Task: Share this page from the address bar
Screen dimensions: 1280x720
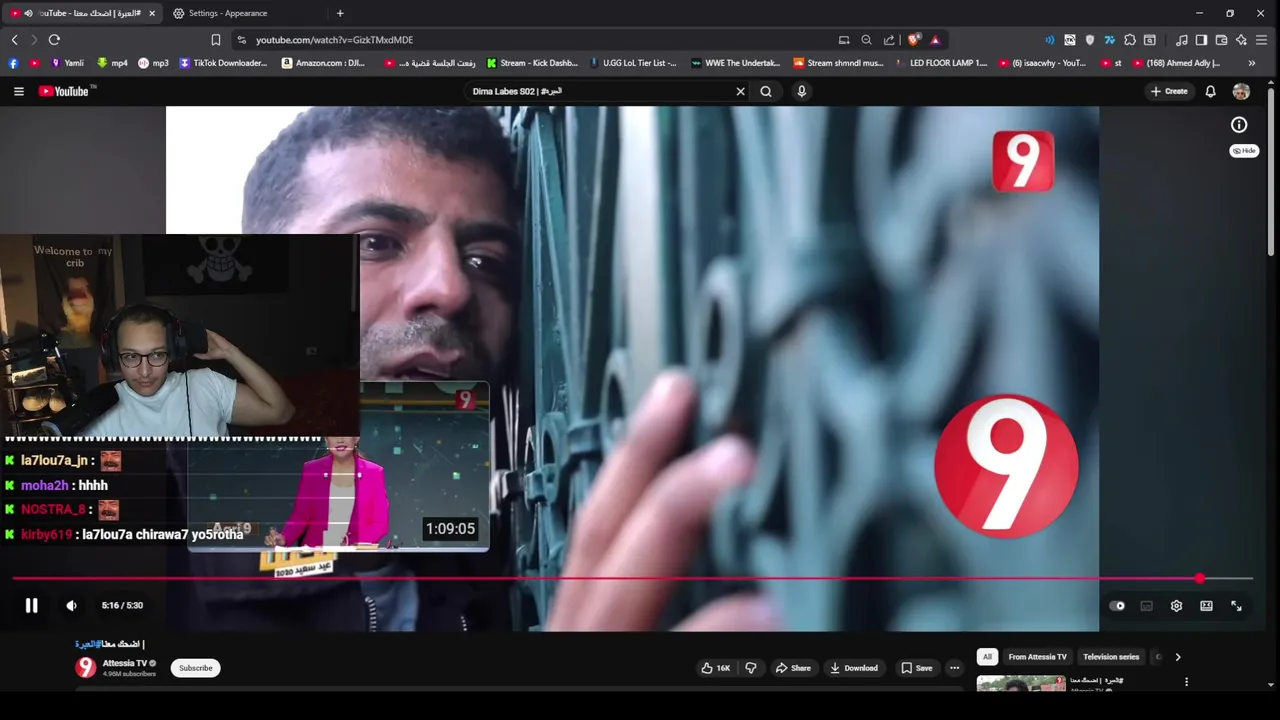Action: coord(889,40)
